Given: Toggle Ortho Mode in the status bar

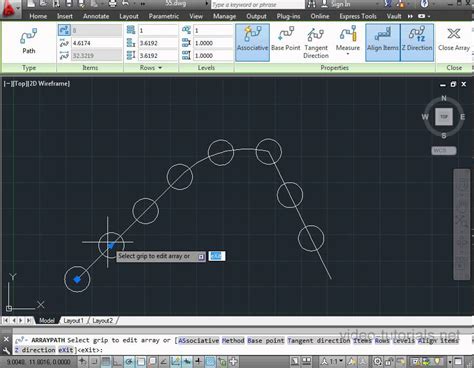Looking at the screenshot, I should coord(117,362).
